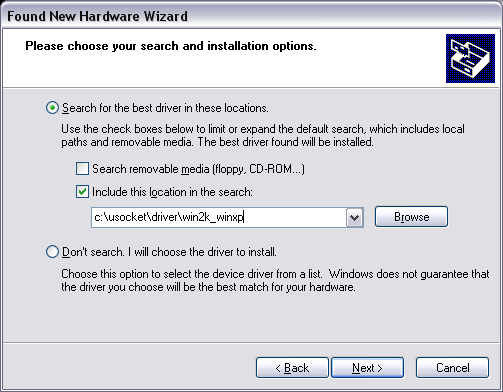Select 'Don't search. I will choose' radio button

click(x=52, y=252)
